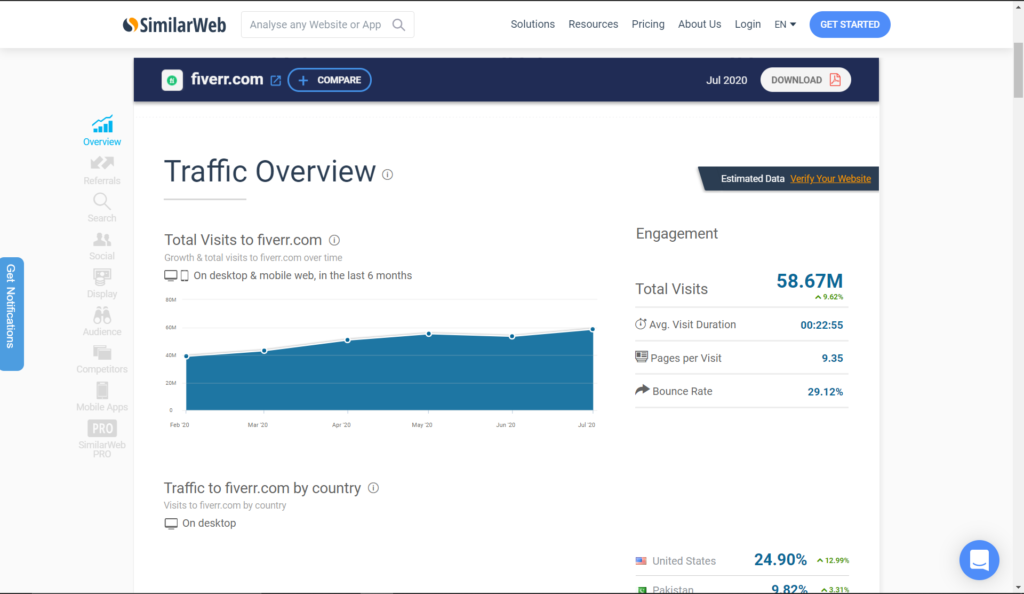Open the Mobile Apps sidebar icon
The height and width of the screenshot is (594, 1024).
pyautogui.click(x=102, y=390)
